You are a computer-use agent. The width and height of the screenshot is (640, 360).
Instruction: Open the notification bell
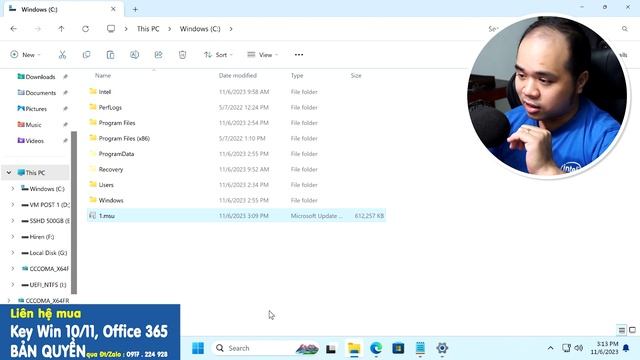626,348
